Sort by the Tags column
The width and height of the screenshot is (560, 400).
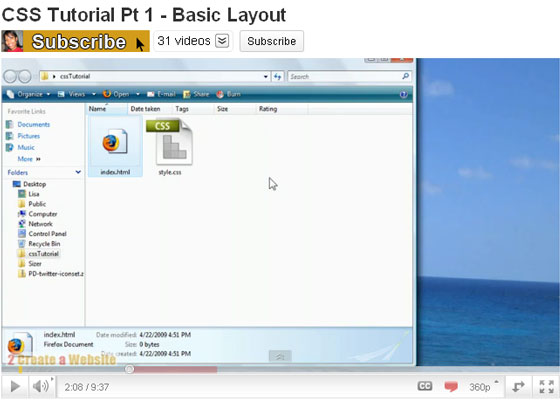click(x=193, y=109)
